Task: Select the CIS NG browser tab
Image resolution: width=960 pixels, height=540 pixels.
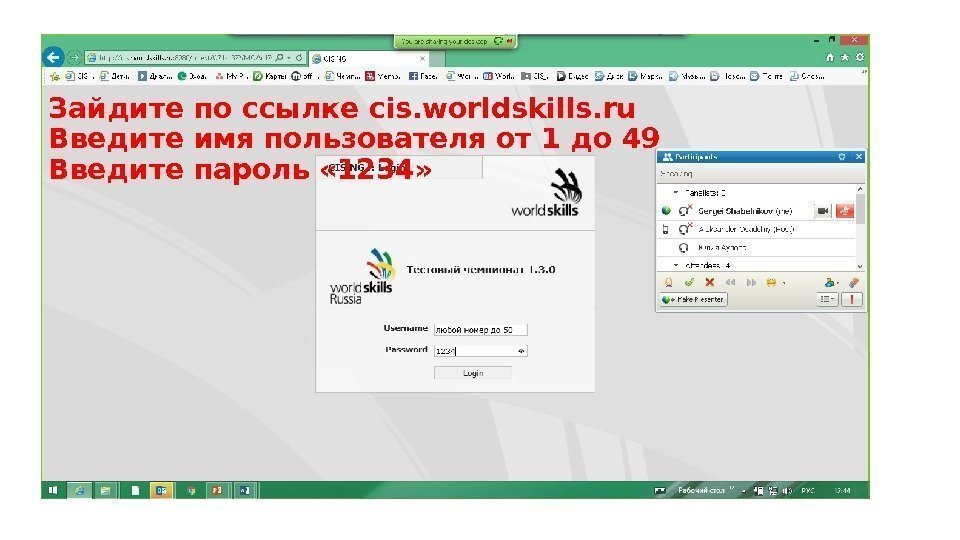Action: [x=369, y=59]
